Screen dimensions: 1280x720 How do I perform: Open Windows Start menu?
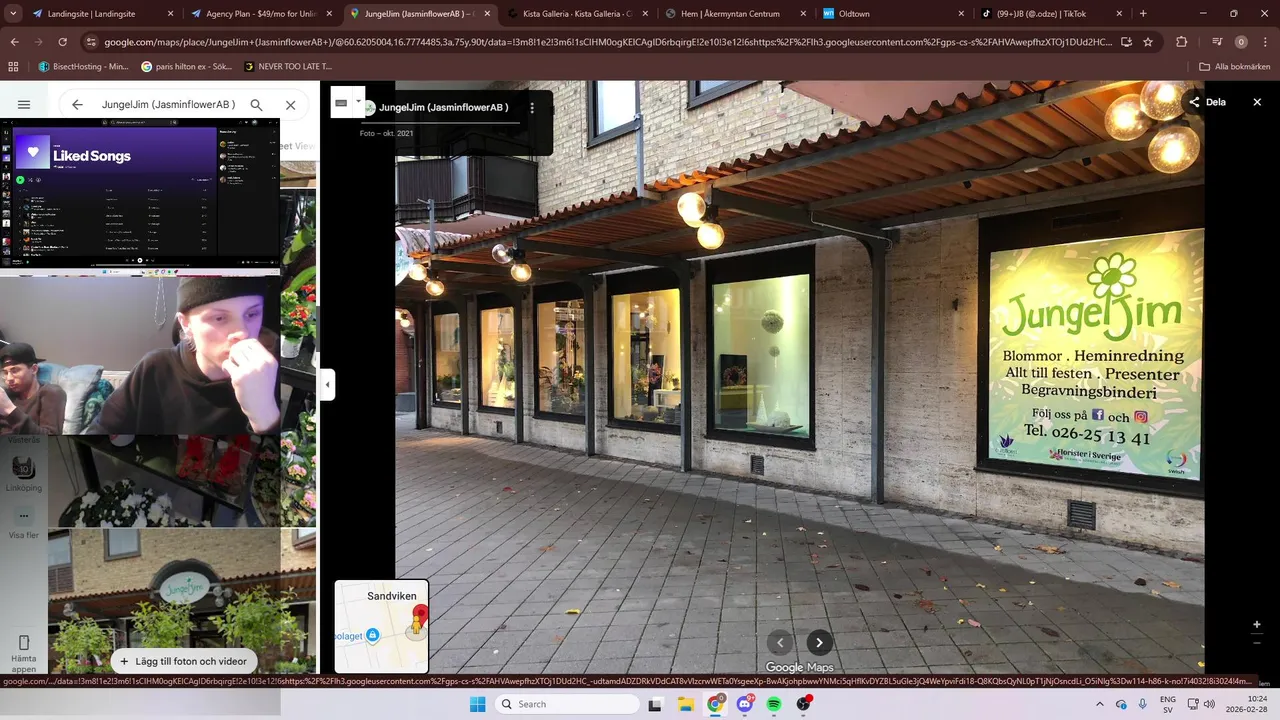[478, 704]
